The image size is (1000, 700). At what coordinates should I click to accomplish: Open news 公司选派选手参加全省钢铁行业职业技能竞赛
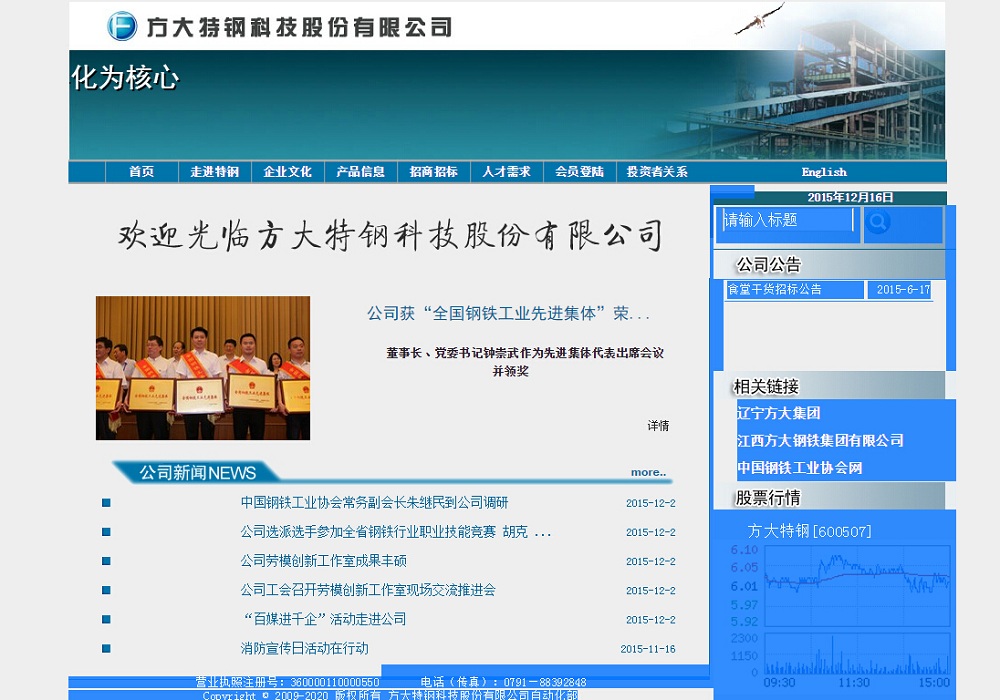(395, 532)
